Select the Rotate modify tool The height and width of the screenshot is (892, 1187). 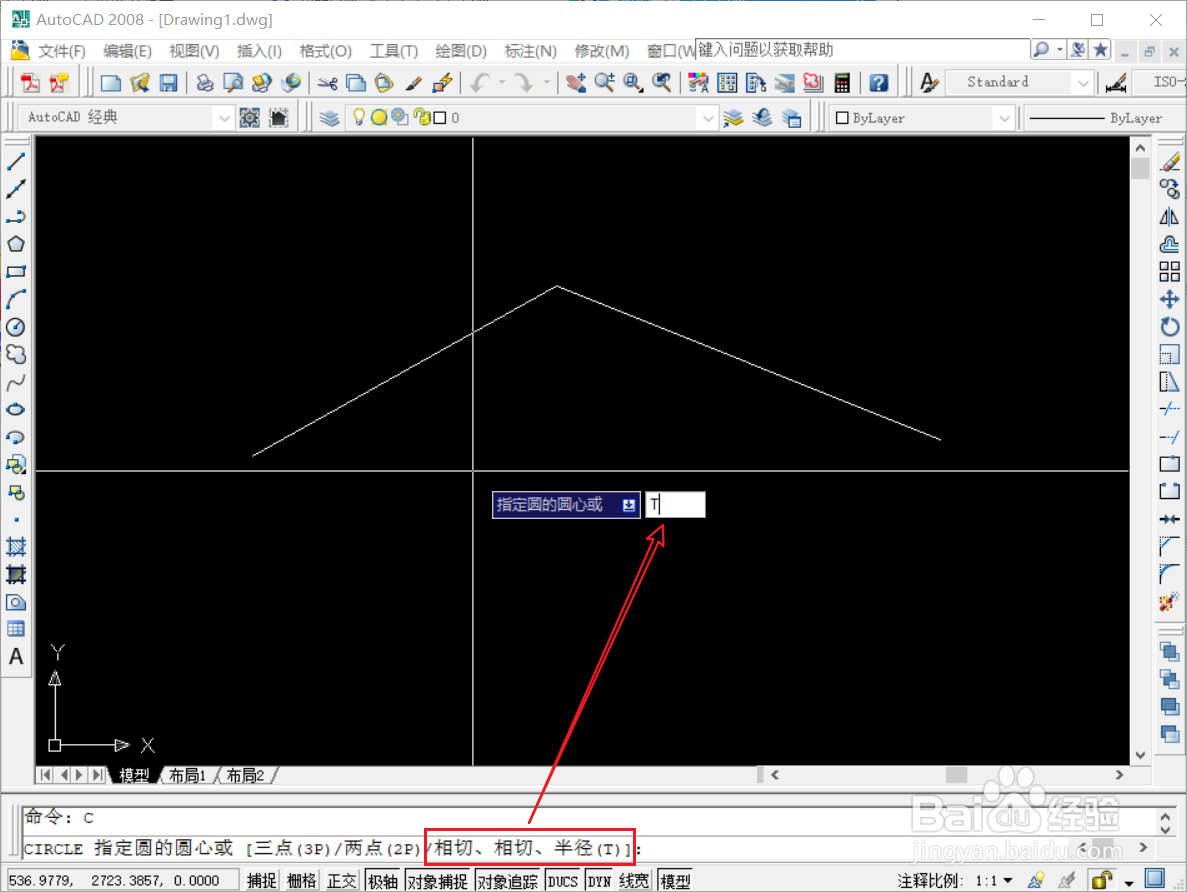click(1170, 326)
